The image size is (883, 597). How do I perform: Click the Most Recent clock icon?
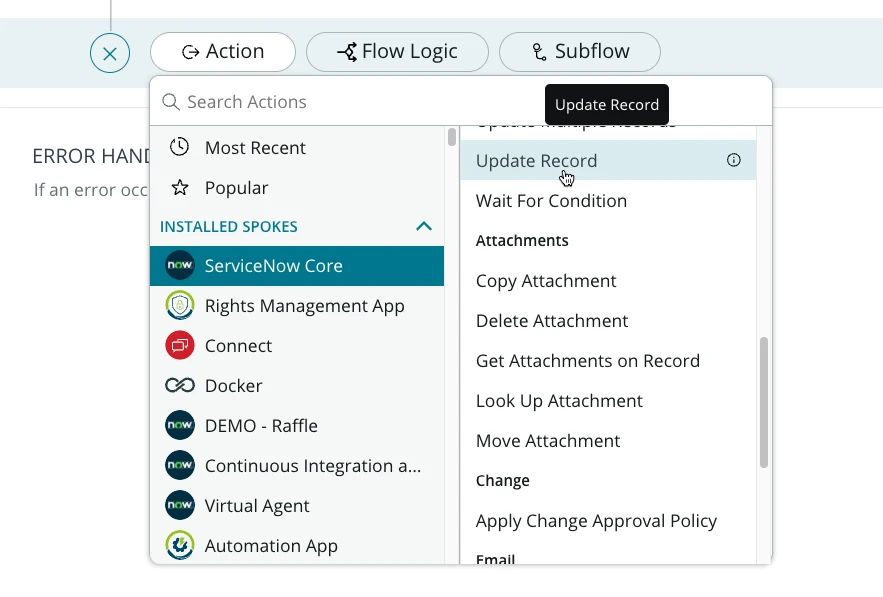coord(180,148)
